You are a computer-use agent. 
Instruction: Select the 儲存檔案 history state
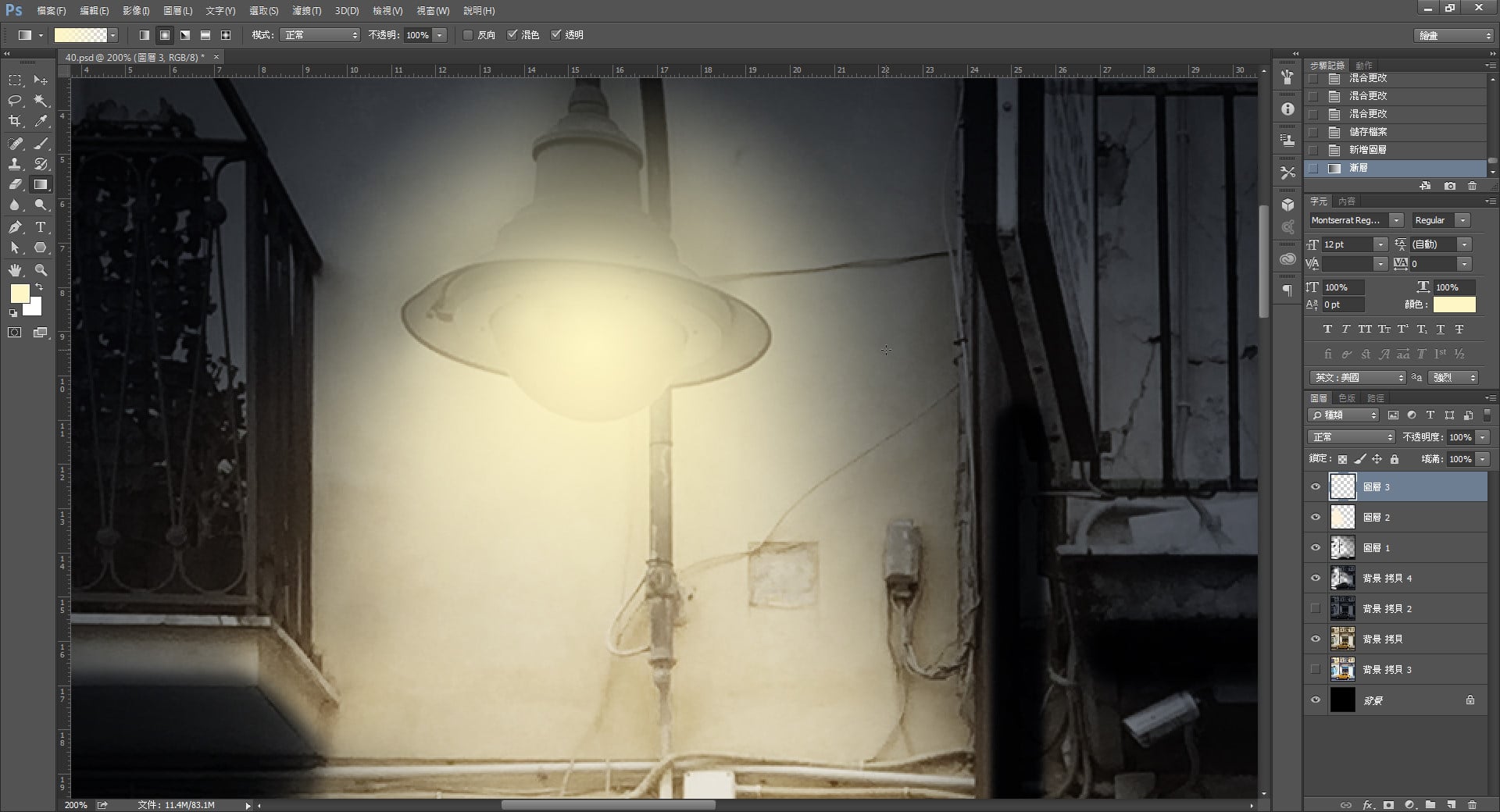click(x=1368, y=132)
